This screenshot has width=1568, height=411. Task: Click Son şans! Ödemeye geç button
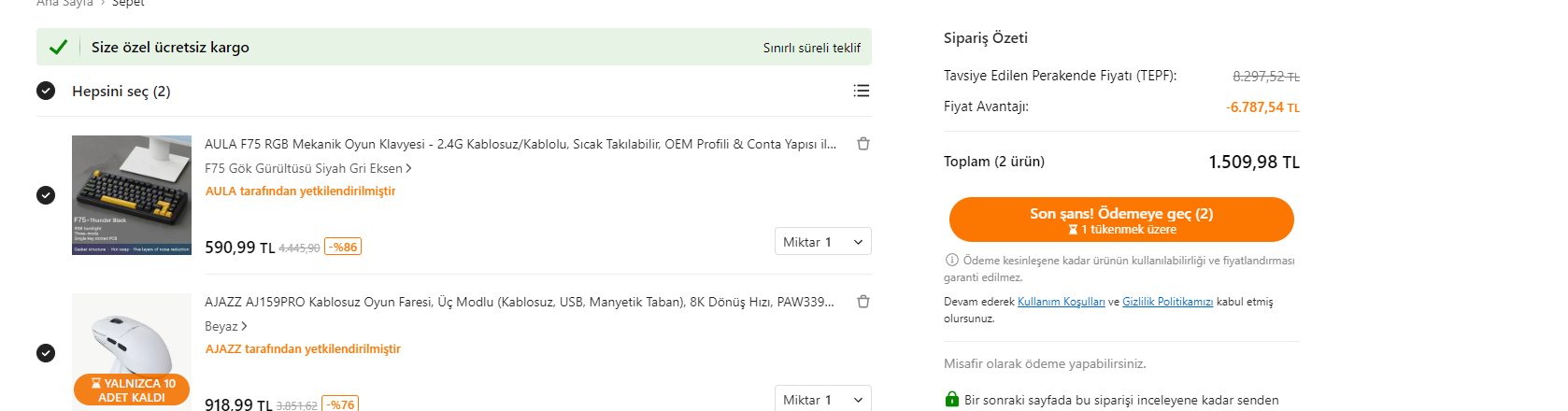click(x=1120, y=220)
